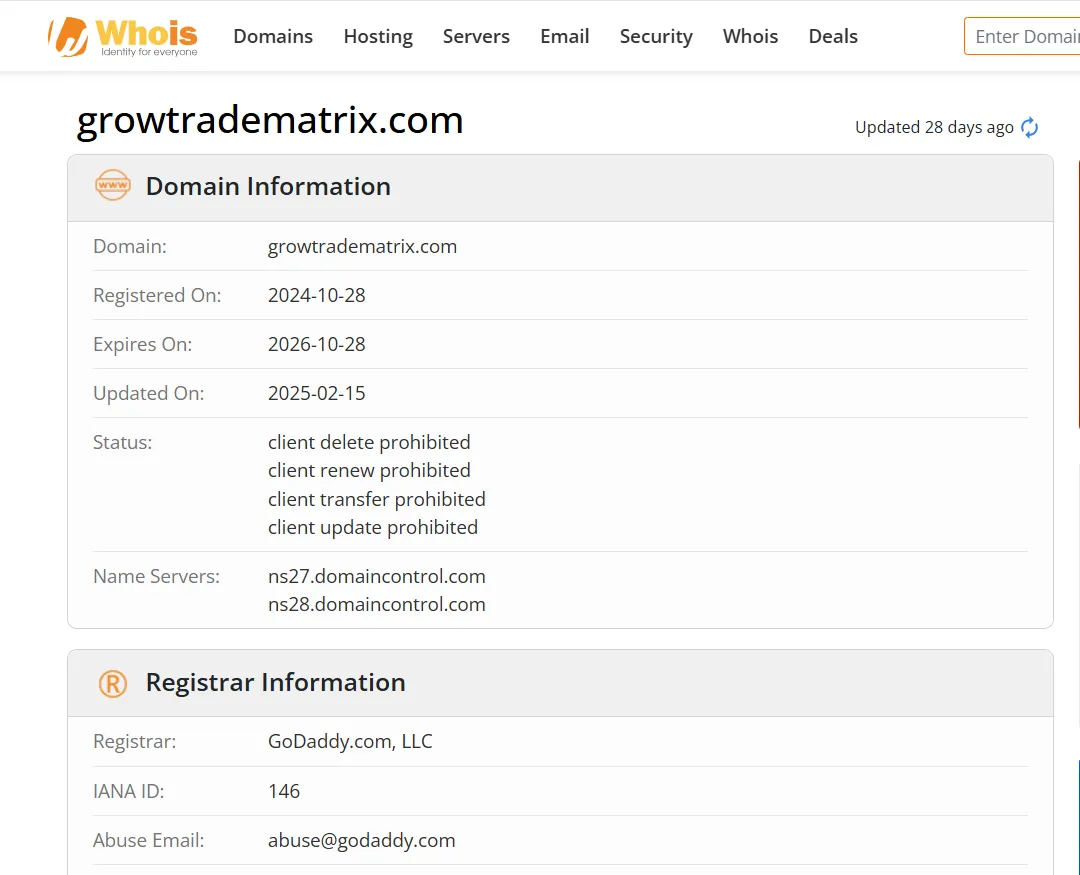Screen dimensions: 1080x875
Task: Click the Status label
Action: [x=123, y=442]
